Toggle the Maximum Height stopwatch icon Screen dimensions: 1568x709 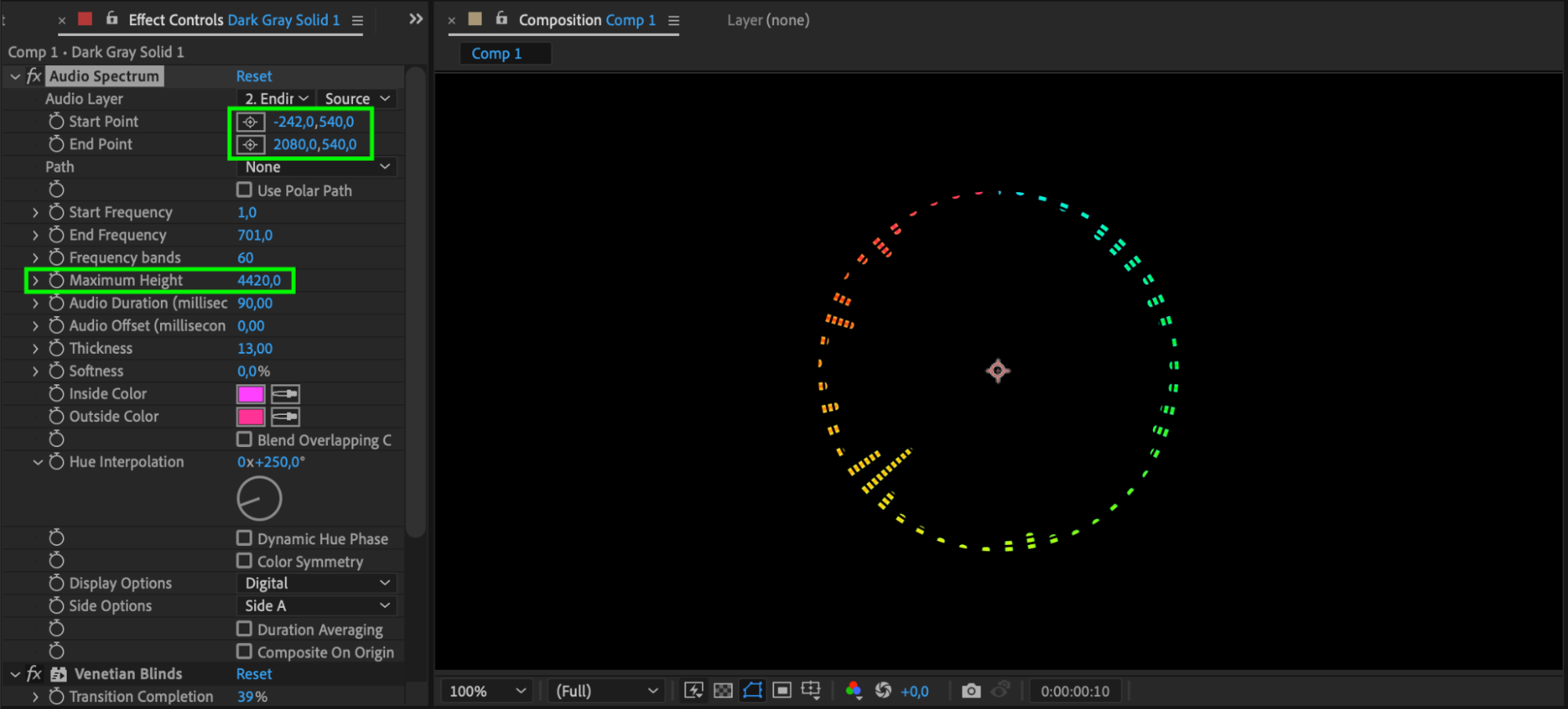[x=56, y=280]
